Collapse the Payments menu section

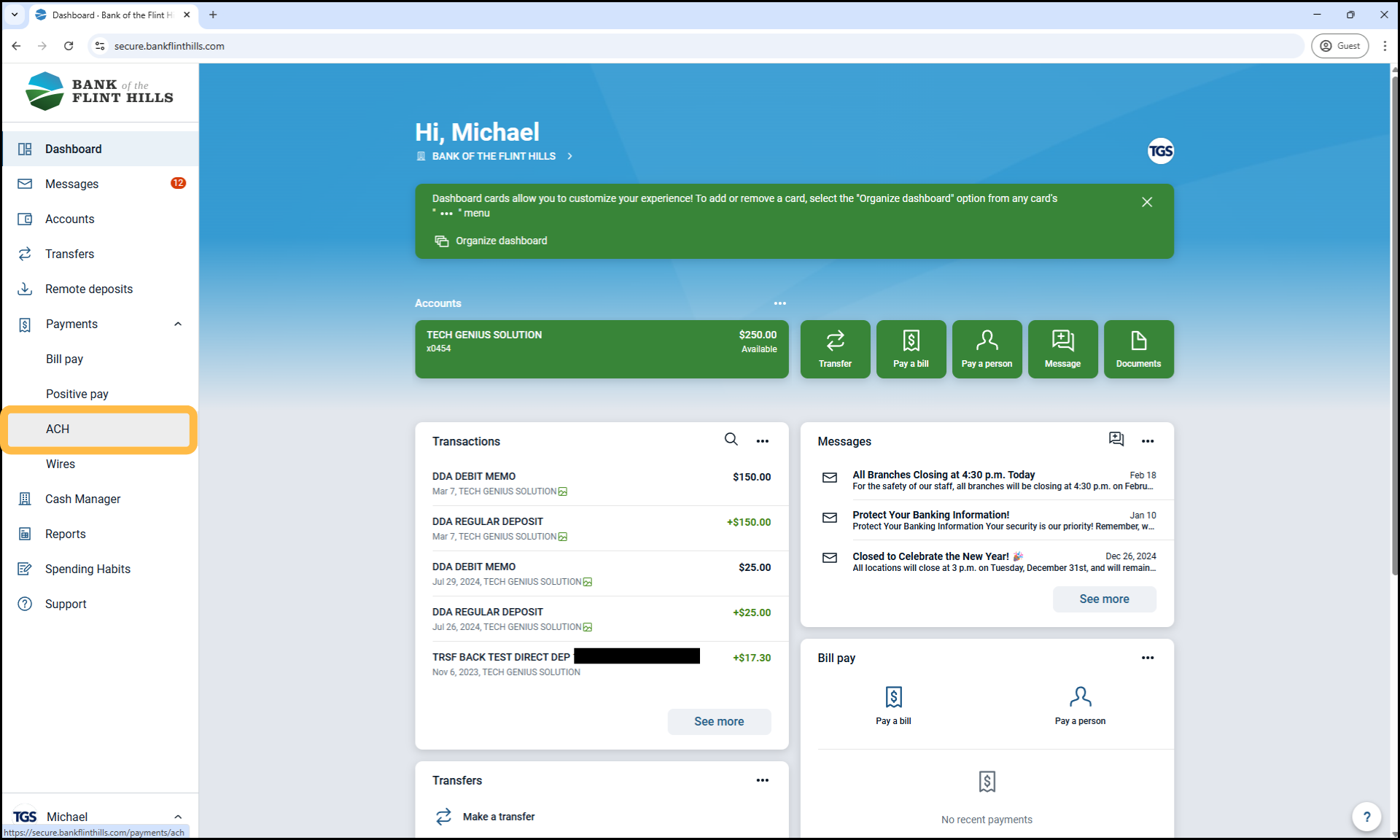tap(178, 324)
